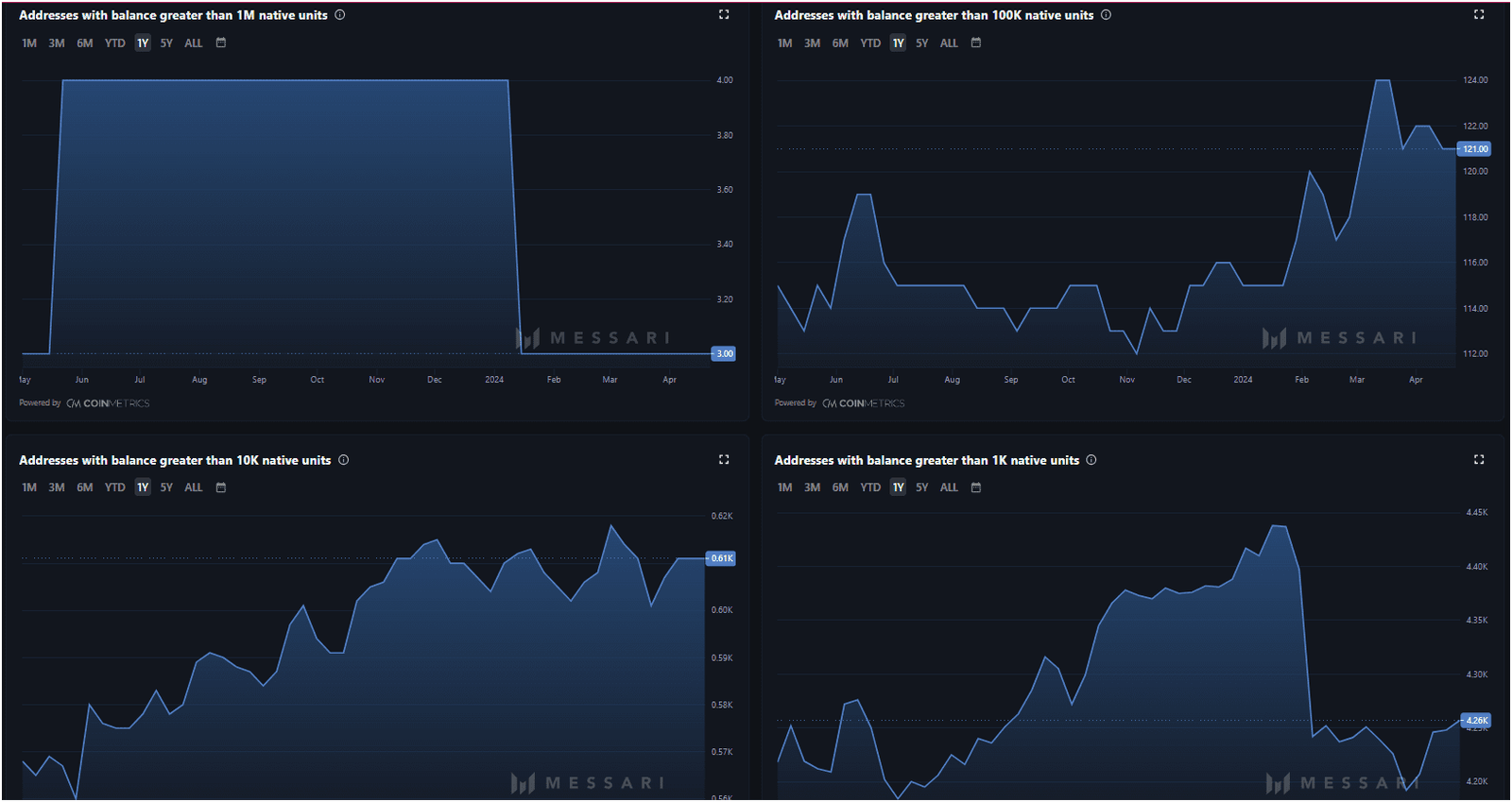This screenshot has width=1512, height=802.
Task: Click info icon beside 10K native units
Action: coord(344,460)
